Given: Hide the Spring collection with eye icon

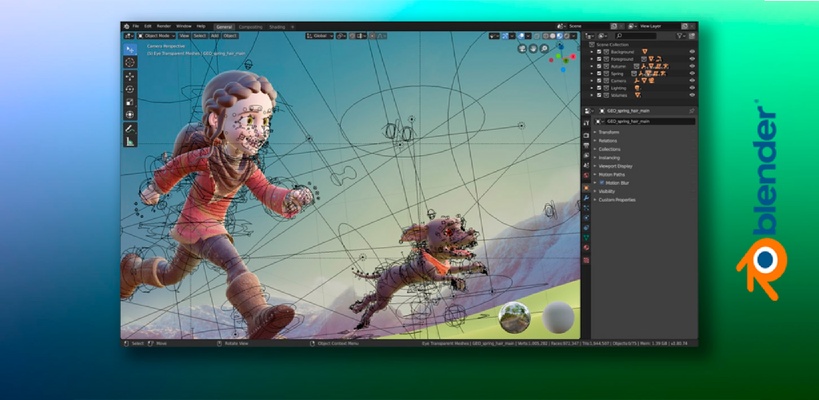Looking at the screenshot, I should click(x=692, y=74).
